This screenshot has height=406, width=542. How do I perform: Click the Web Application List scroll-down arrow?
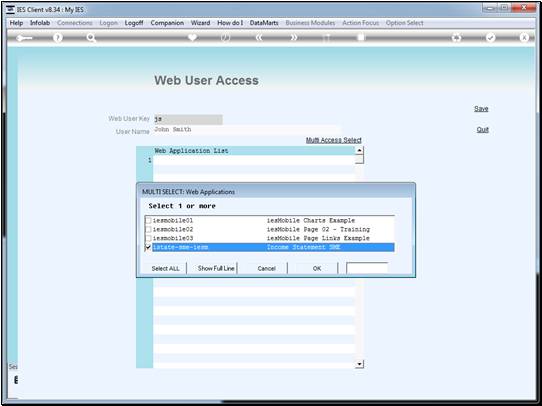click(x=359, y=364)
